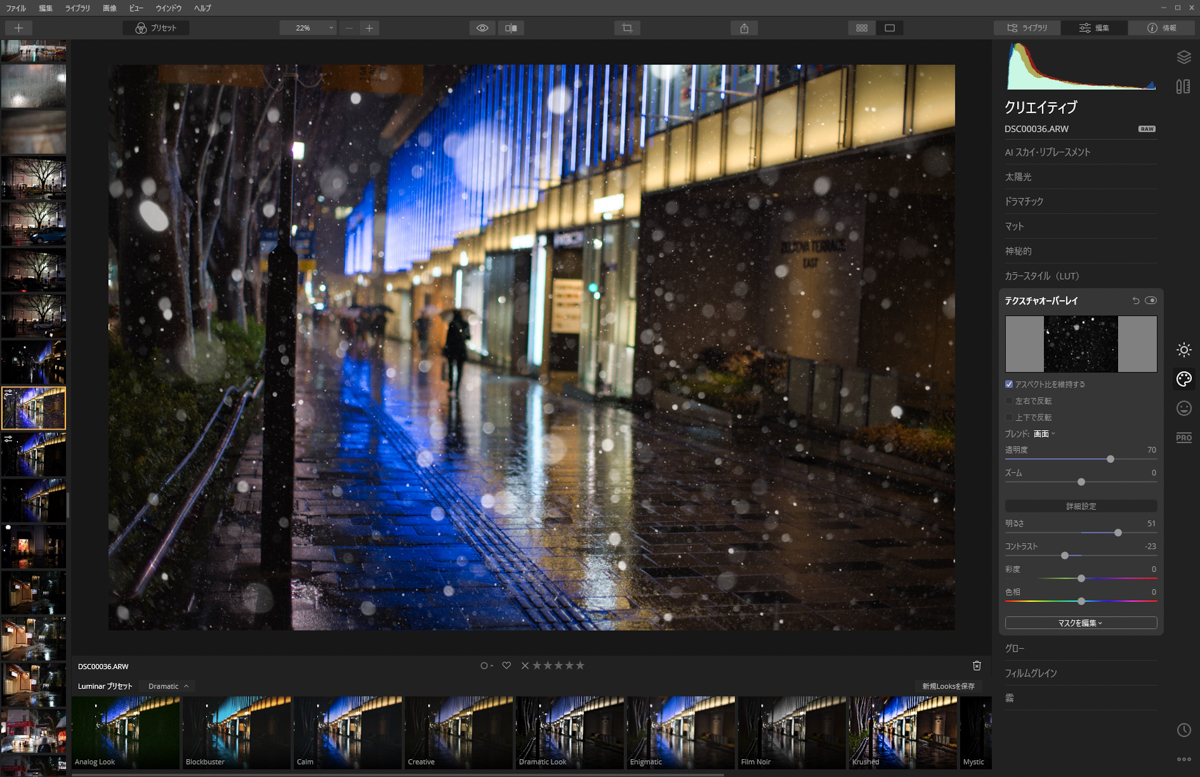Reset テクスチャオーバーレイ with the undo arrow

[1135, 300]
